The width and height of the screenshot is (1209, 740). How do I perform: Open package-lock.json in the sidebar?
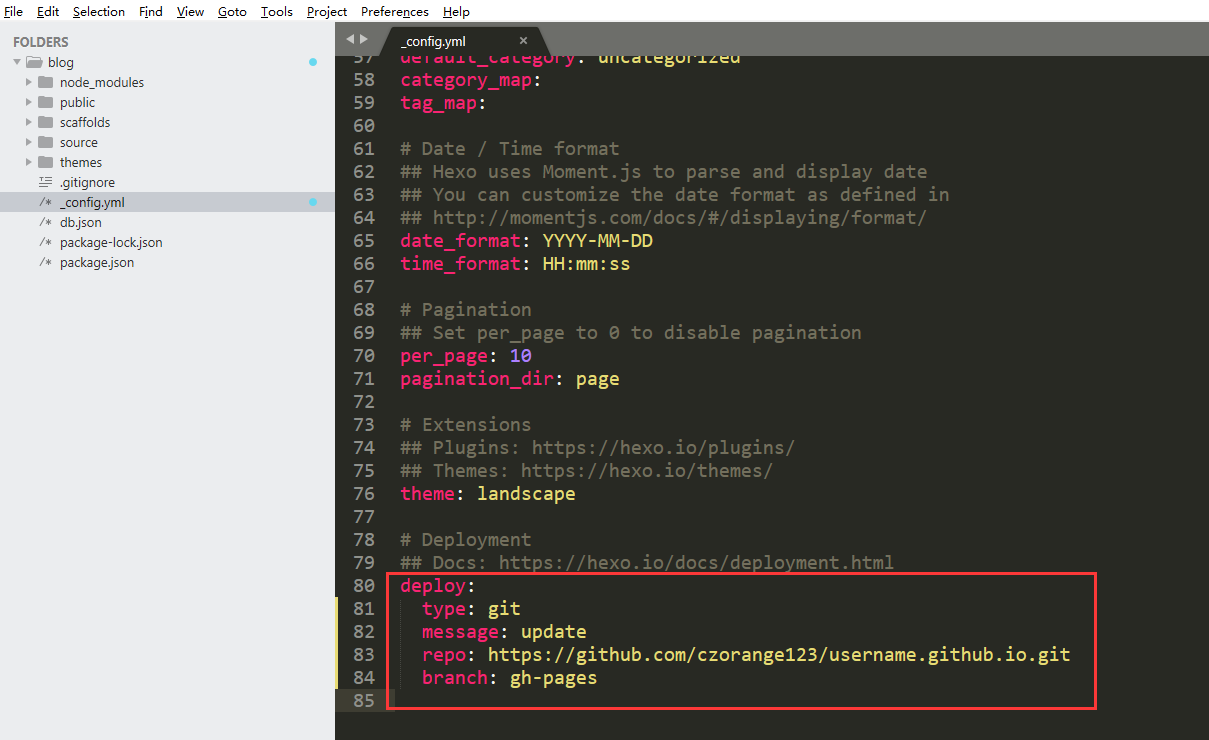tap(110, 242)
